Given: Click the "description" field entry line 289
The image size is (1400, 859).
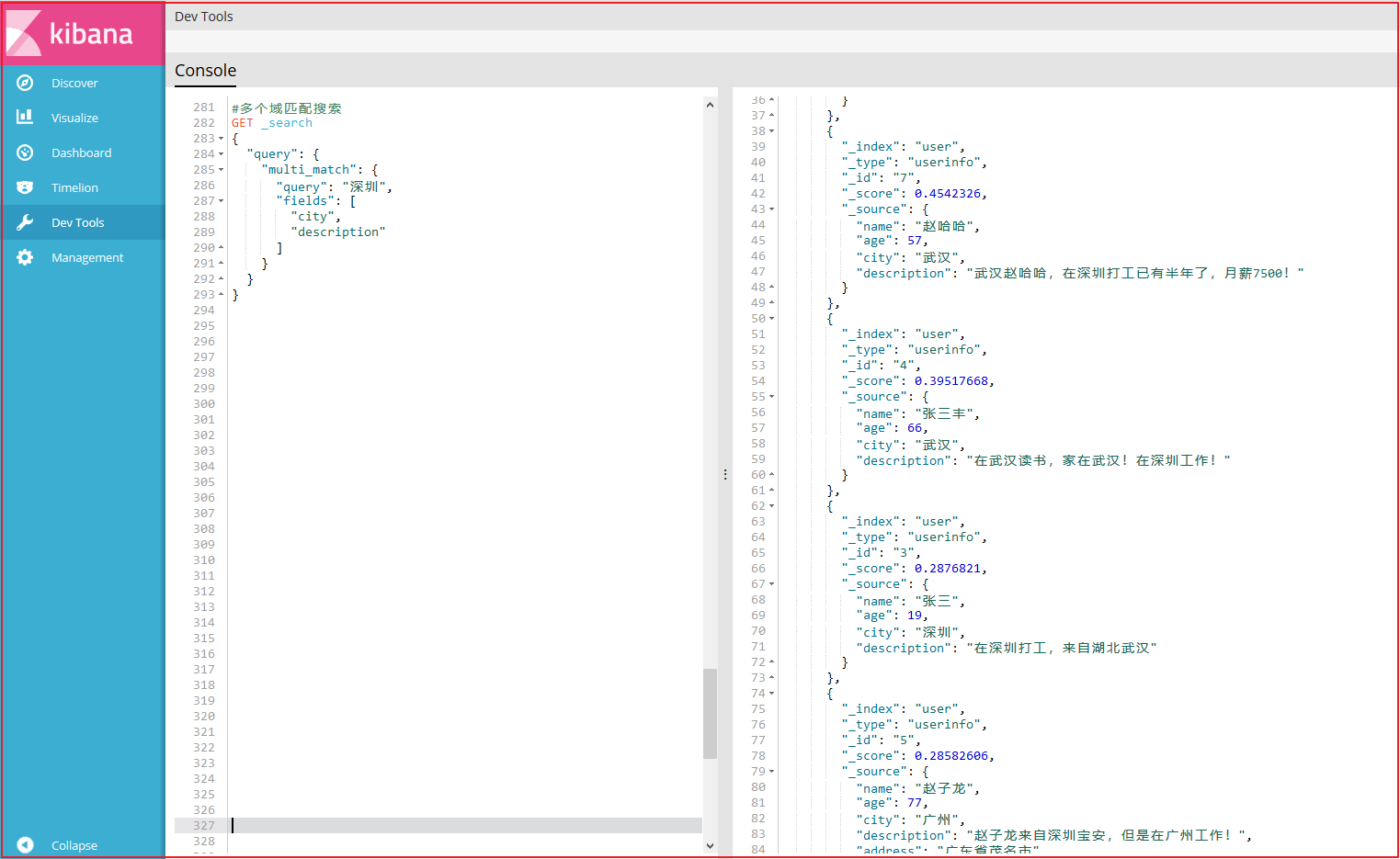Looking at the screenshot, I should (338, 232).
